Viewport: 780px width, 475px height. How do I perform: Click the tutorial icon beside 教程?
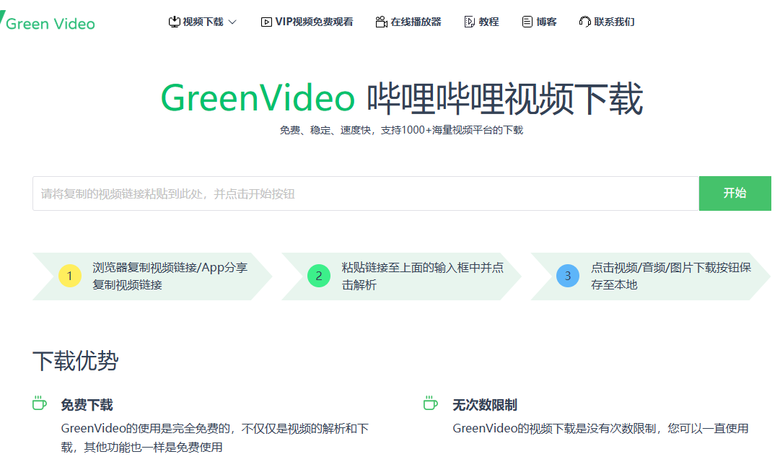(x=470, y=22)
